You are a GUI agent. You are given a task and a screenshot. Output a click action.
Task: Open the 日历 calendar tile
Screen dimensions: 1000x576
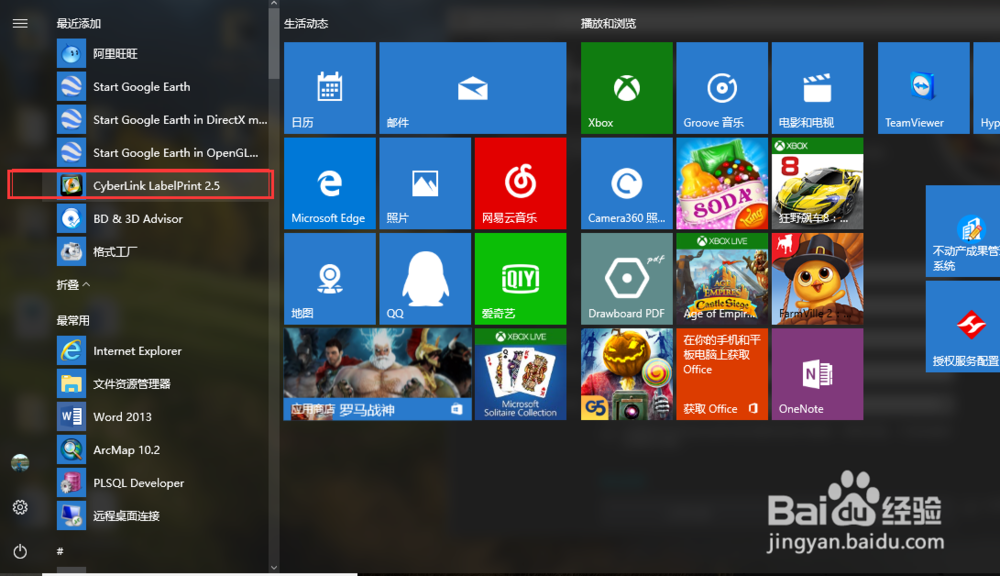pyautogui.click(x=330, y=88)
